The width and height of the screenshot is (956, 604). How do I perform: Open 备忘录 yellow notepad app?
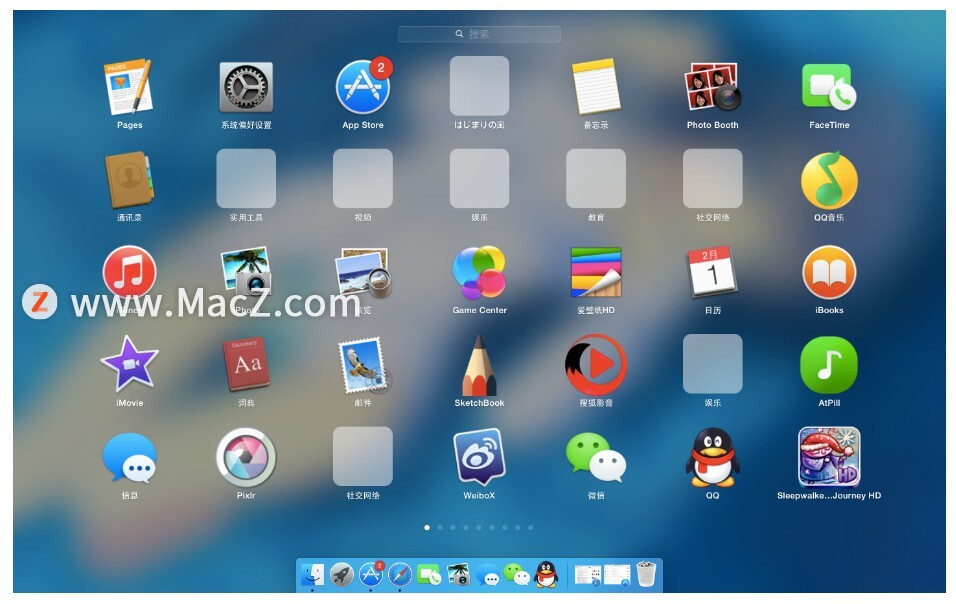click(x=596, y=87)
